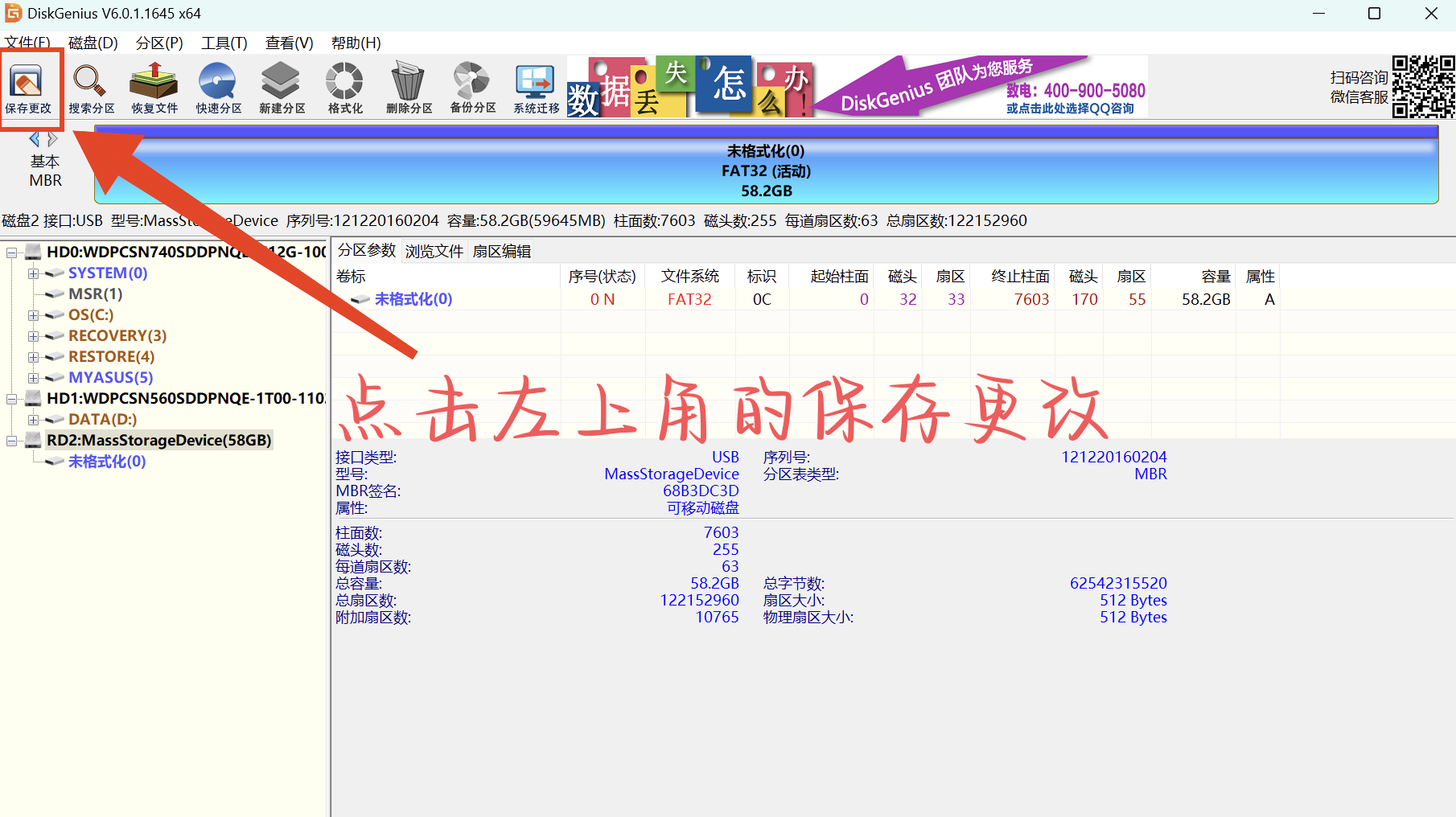This screenshot has height=817, width=1456.
Task: Click the serial number value 121220160204
Action: coord(1114,457)
